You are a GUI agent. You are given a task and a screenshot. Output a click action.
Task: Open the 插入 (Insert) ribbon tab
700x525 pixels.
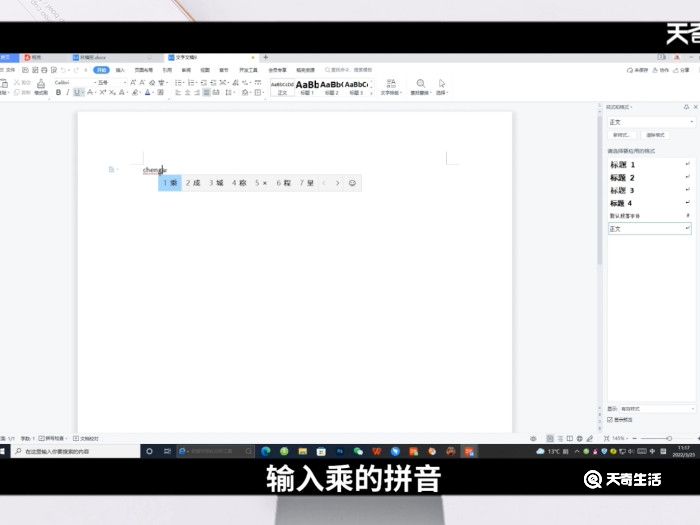coord(120,70)
